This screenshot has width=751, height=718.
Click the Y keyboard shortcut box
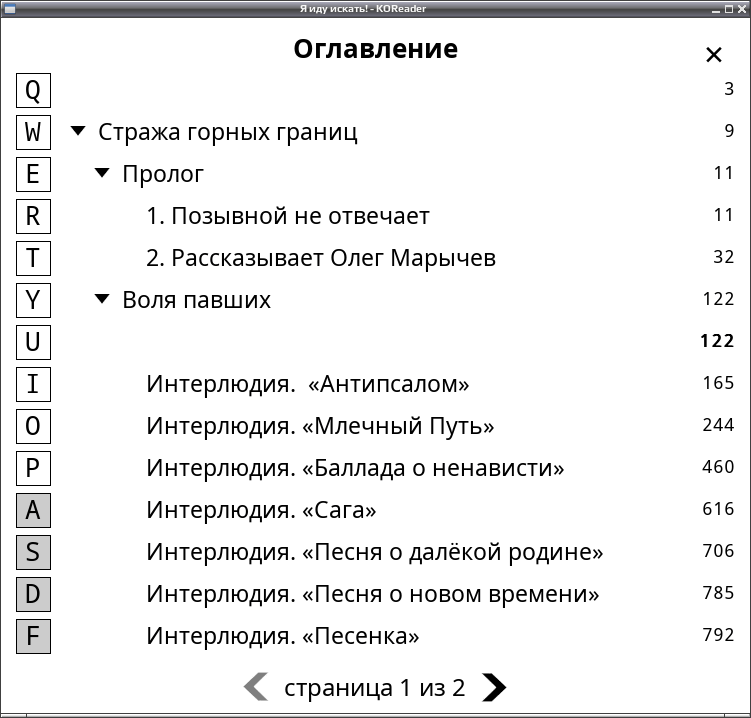coord(34,300)
